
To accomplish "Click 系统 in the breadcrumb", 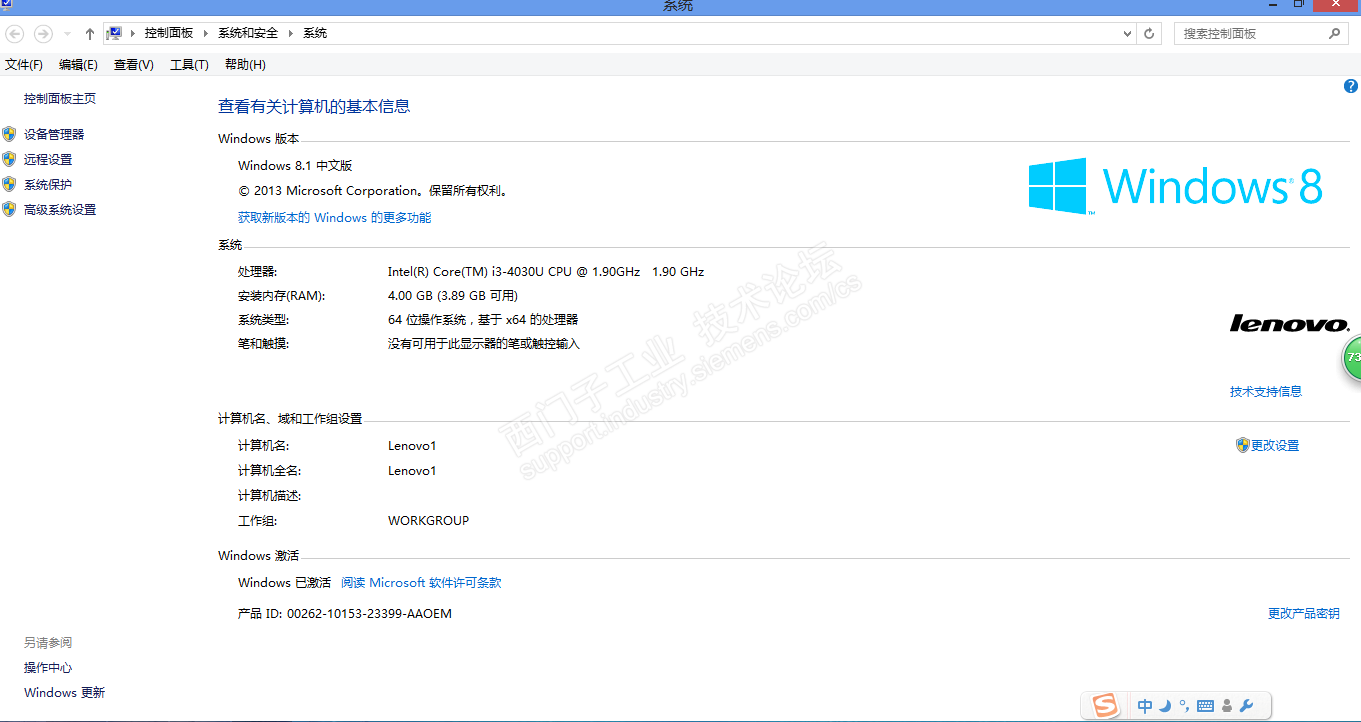I will [x=315, y=33].
